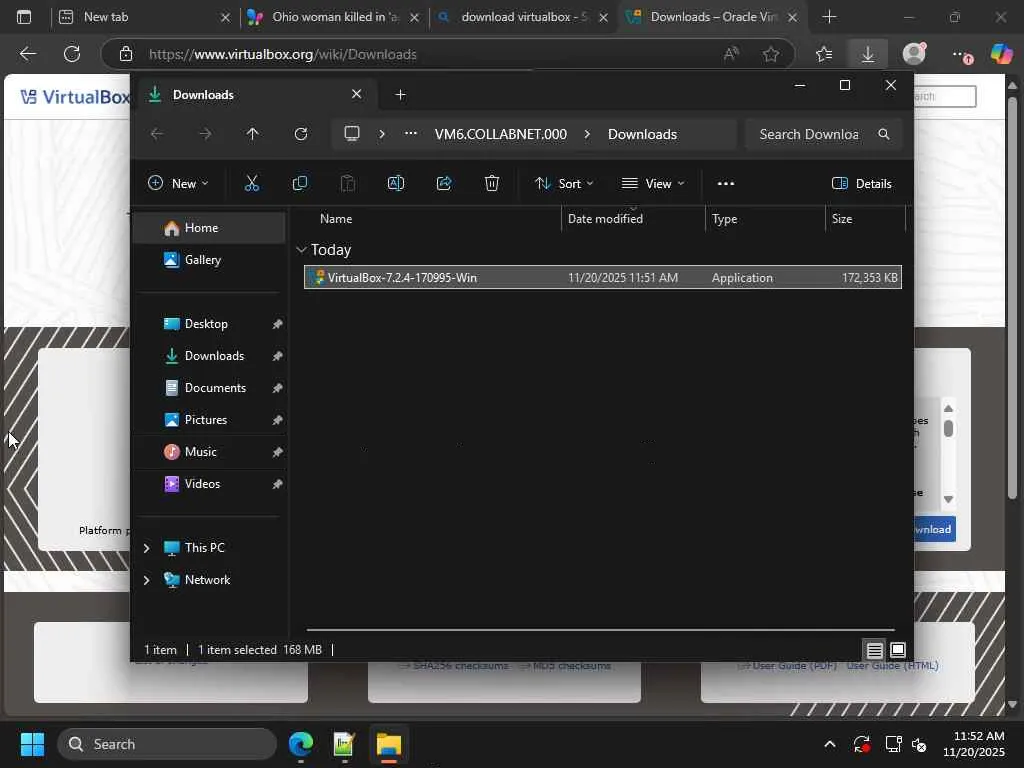The height and width of the screenshot is (768, 1024).
Task: Open Videos in the navigation pane
Action: click(210, 484)
